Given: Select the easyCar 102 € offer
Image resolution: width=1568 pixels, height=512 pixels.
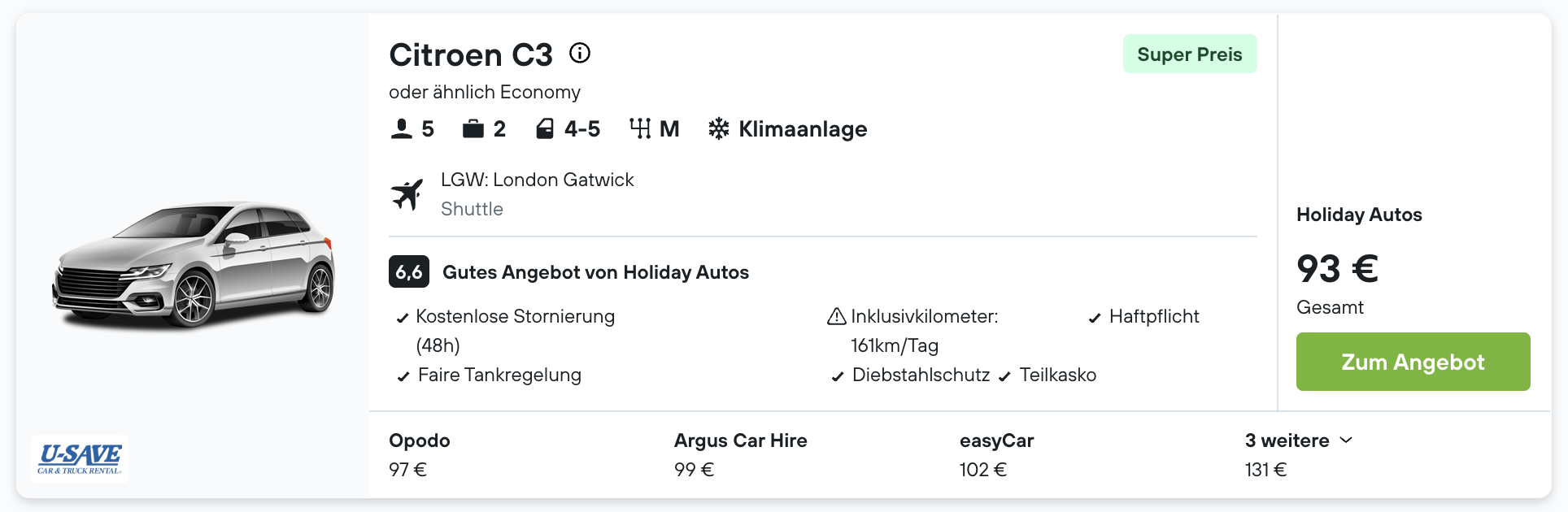Looking at the screenshot, I should click(x=996, y=454).
